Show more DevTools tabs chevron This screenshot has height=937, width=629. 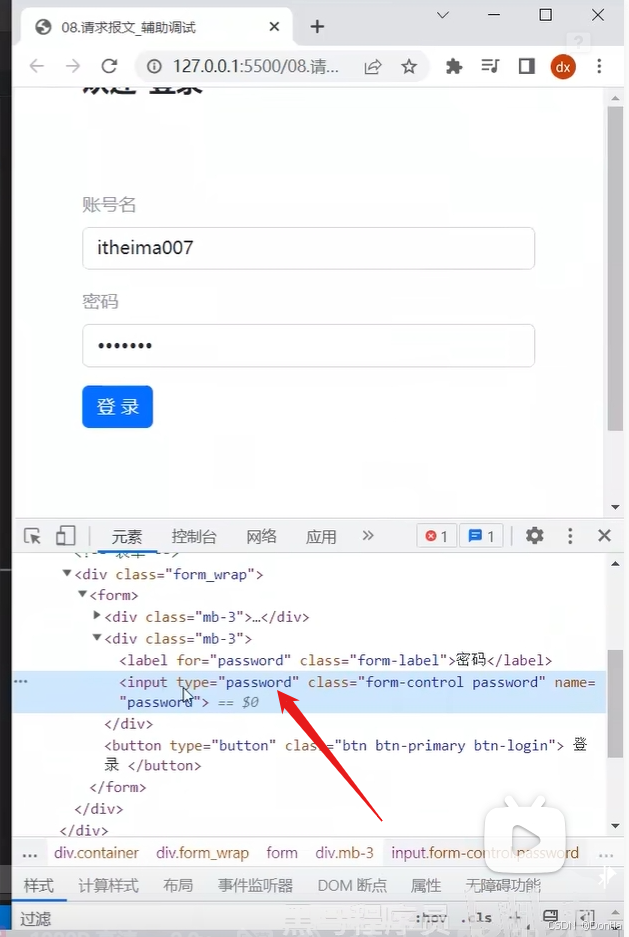(x=368, y=535)
